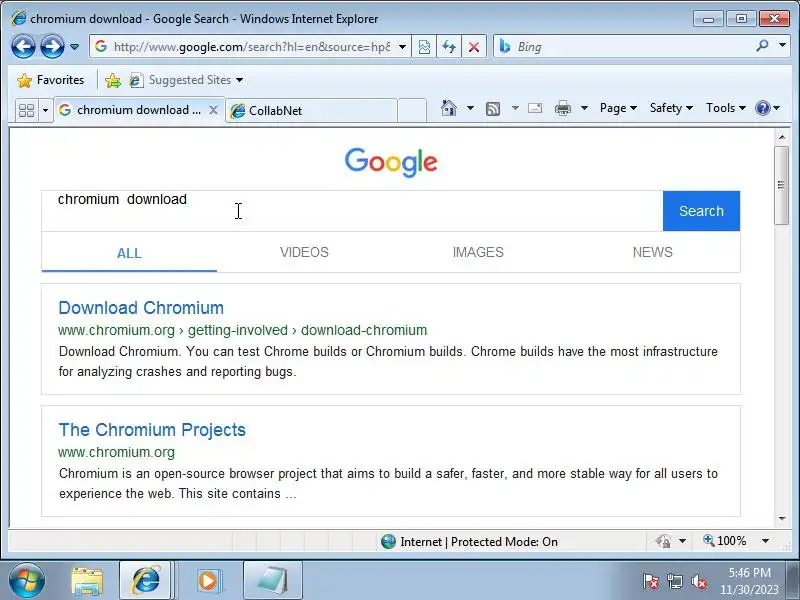Click the Help question mark icon
Screen dimensions: 800x600
[x=763, y=108]
